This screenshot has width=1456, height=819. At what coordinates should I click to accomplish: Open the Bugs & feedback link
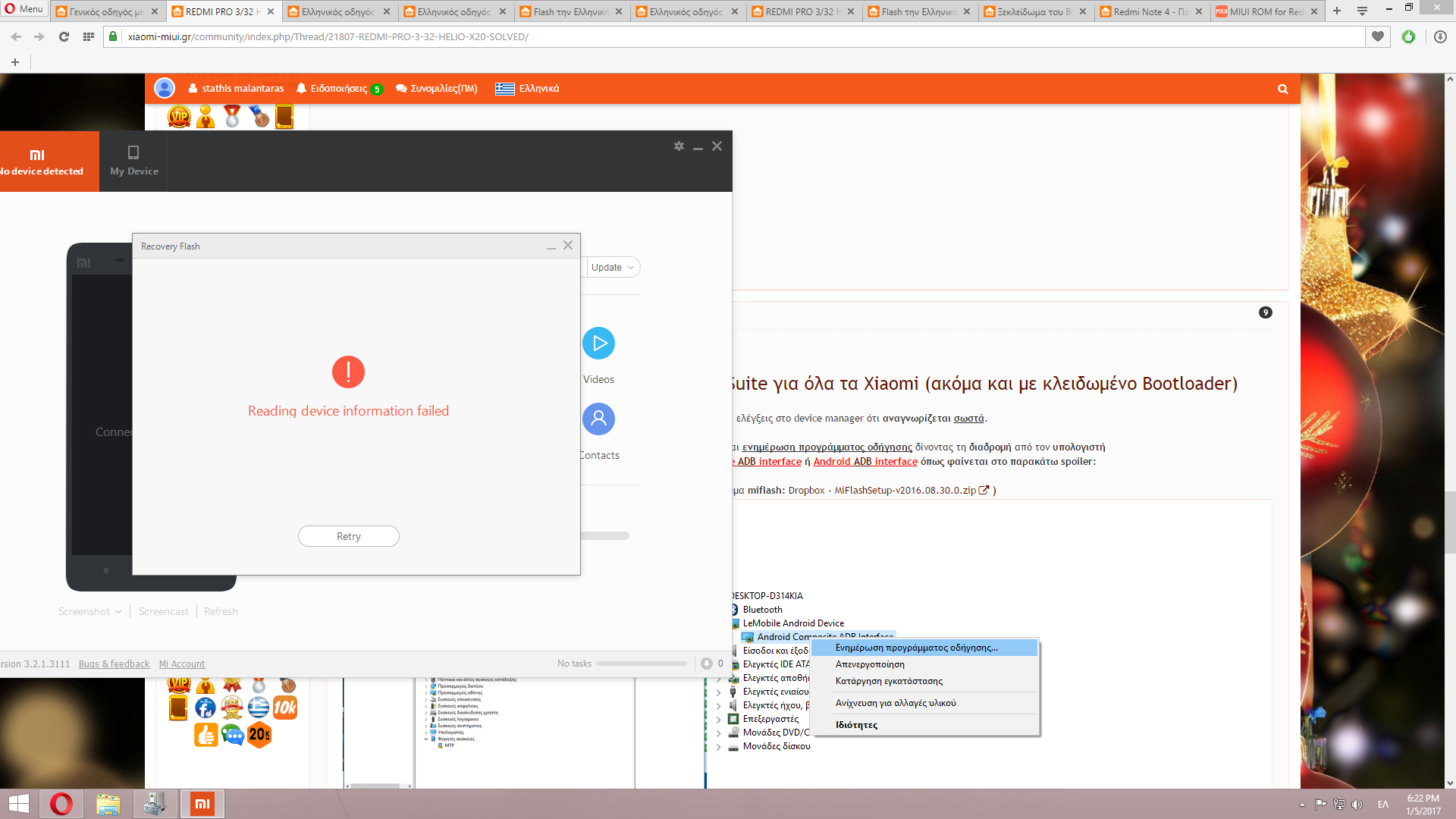(114, 664)
